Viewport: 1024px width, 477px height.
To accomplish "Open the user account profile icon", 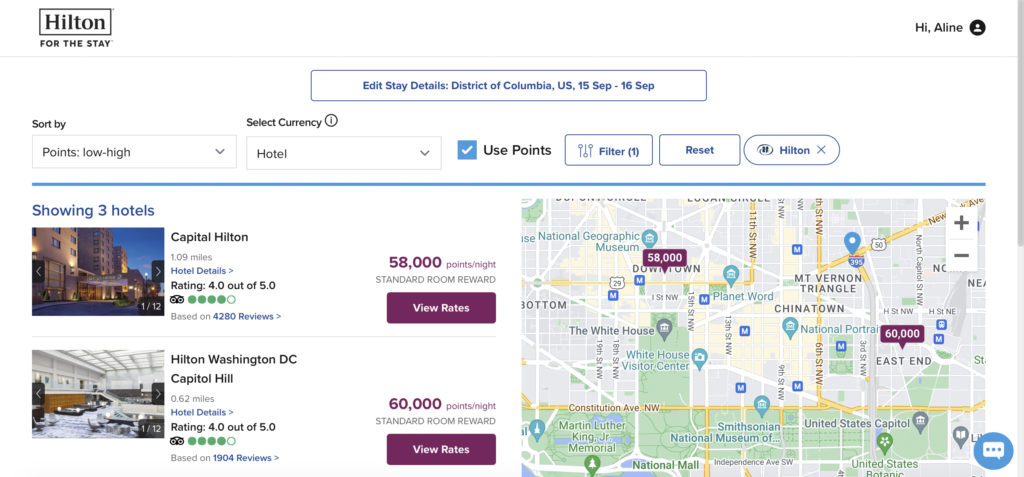I will pos(977,28).
